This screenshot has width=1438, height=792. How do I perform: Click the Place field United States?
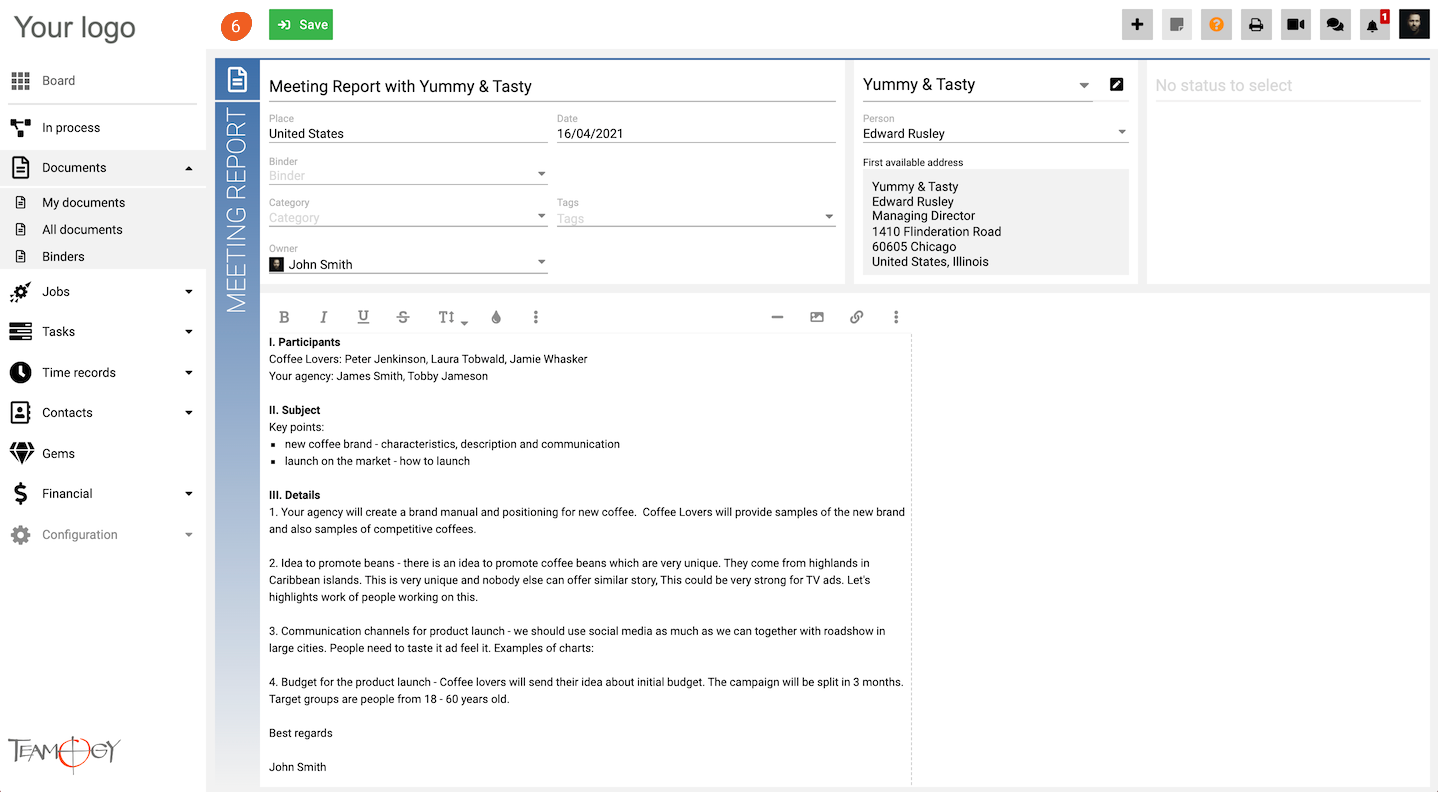(408, 133)
